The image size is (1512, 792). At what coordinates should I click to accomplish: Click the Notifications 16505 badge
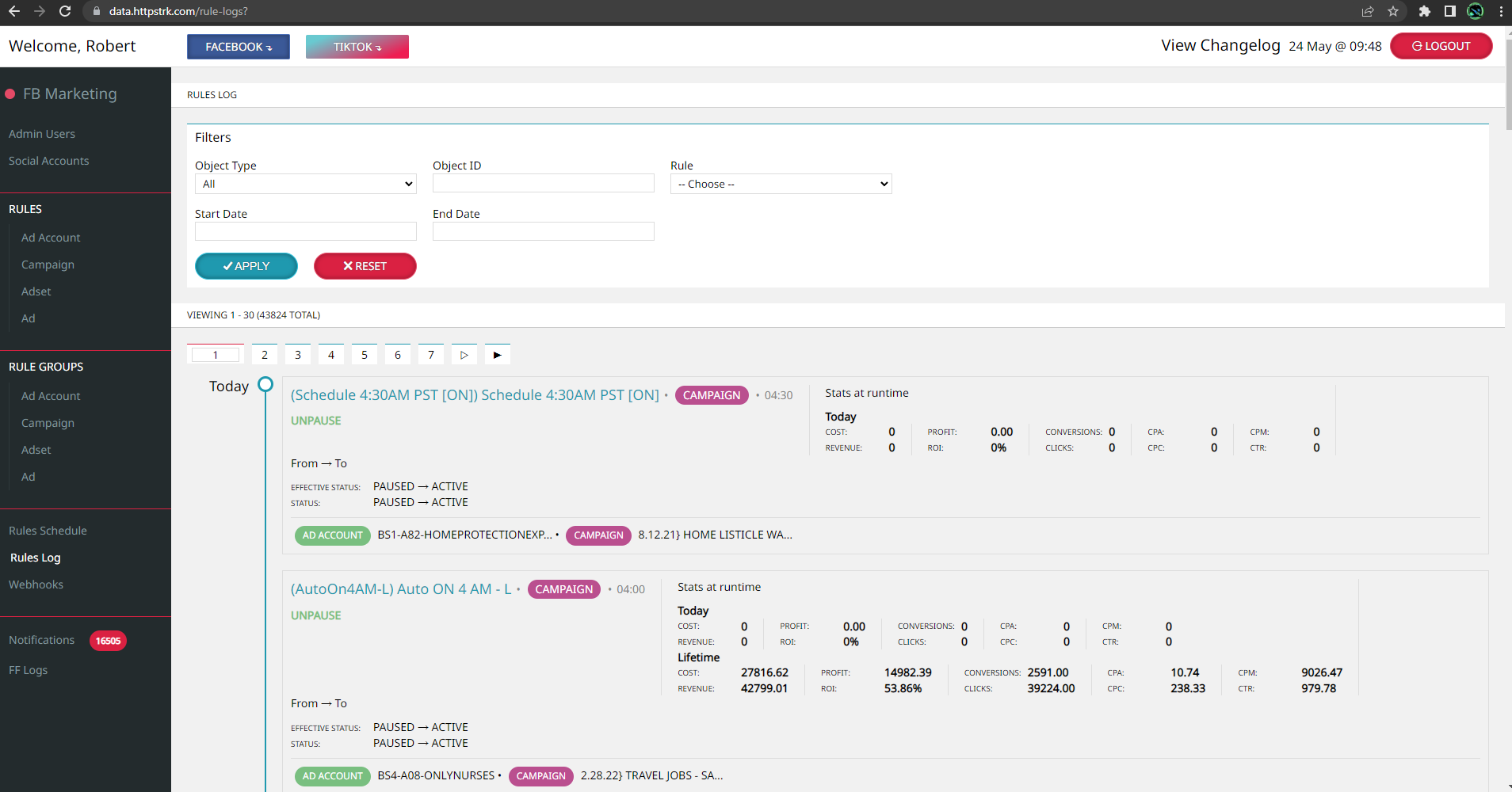pyautogui.click(x=108, y=641)
